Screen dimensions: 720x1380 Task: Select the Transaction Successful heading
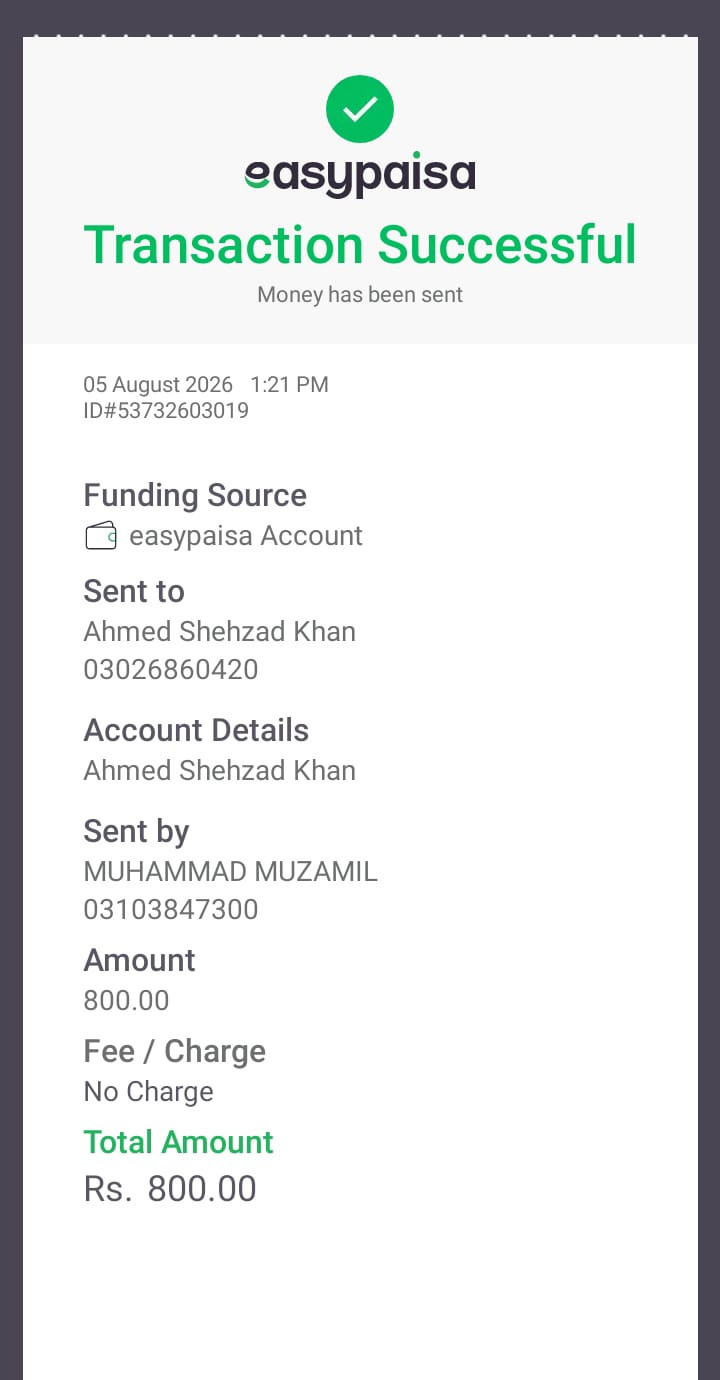[x=360, y=245]
